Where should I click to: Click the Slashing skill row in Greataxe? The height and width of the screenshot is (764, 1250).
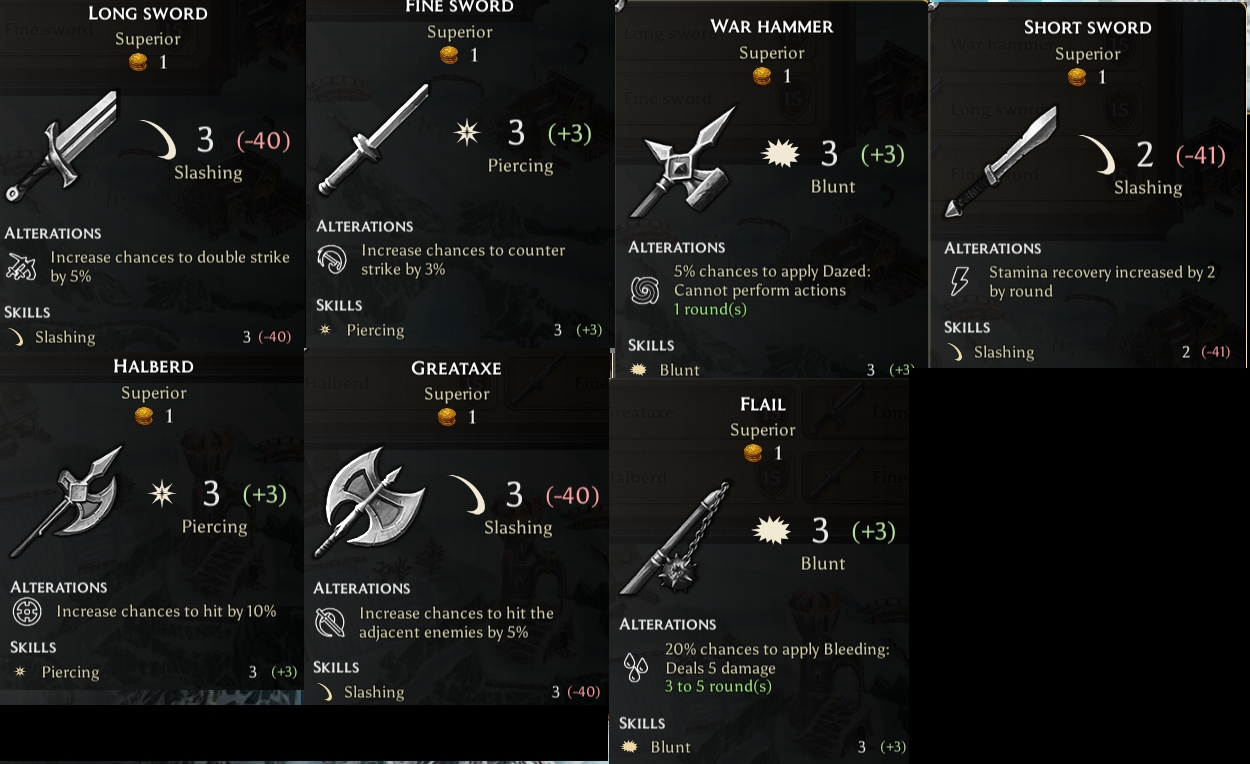[457, 692]
